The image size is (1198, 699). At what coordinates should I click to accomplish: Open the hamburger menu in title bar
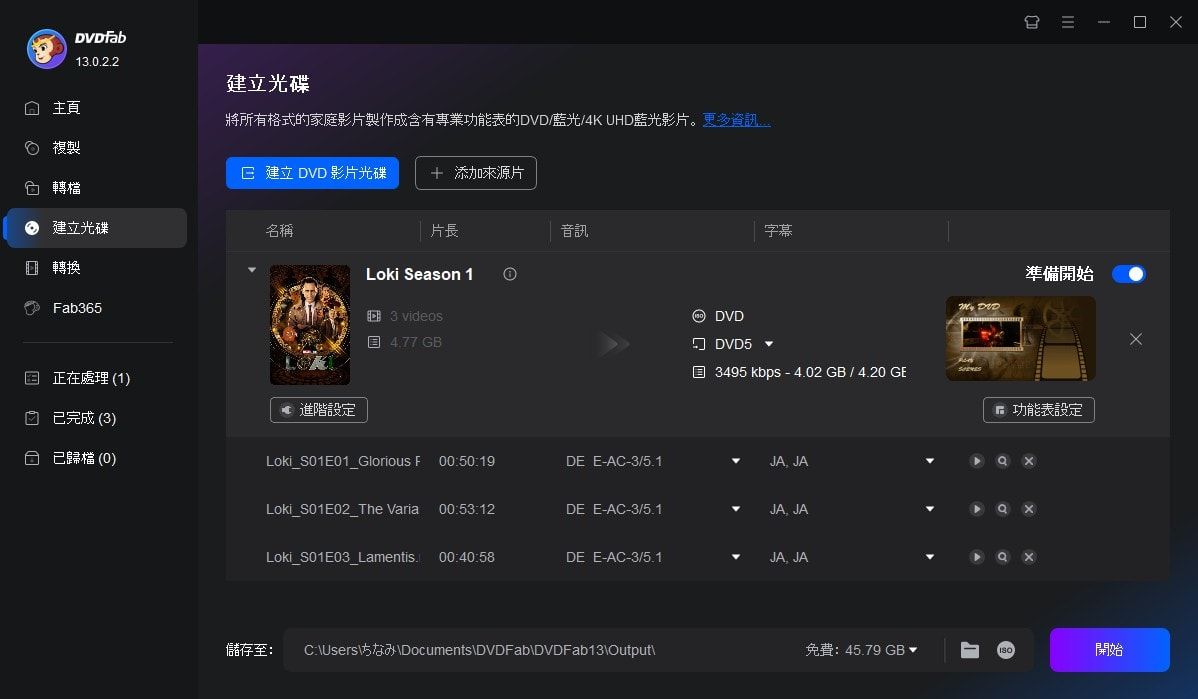click(1067, 22)
